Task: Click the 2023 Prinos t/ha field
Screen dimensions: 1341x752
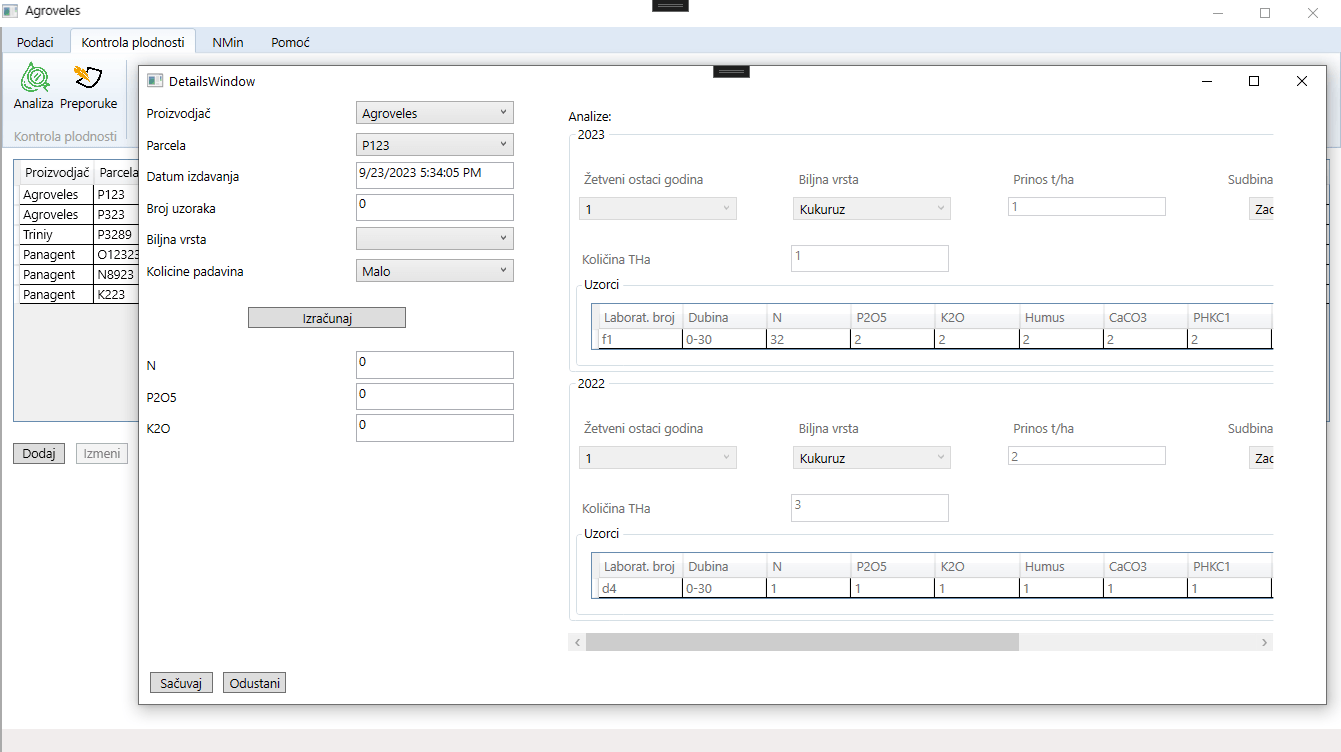Action: point(1087,206)
